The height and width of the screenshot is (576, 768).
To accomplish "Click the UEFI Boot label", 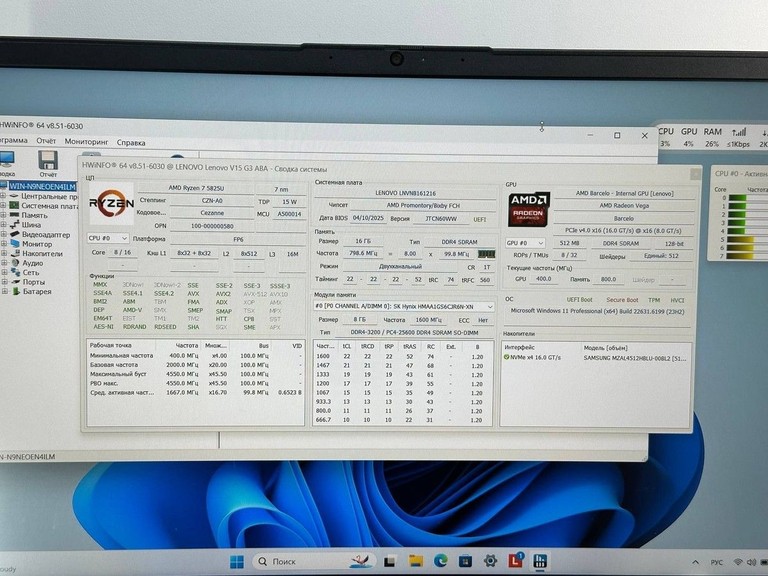I will [579, 300].
